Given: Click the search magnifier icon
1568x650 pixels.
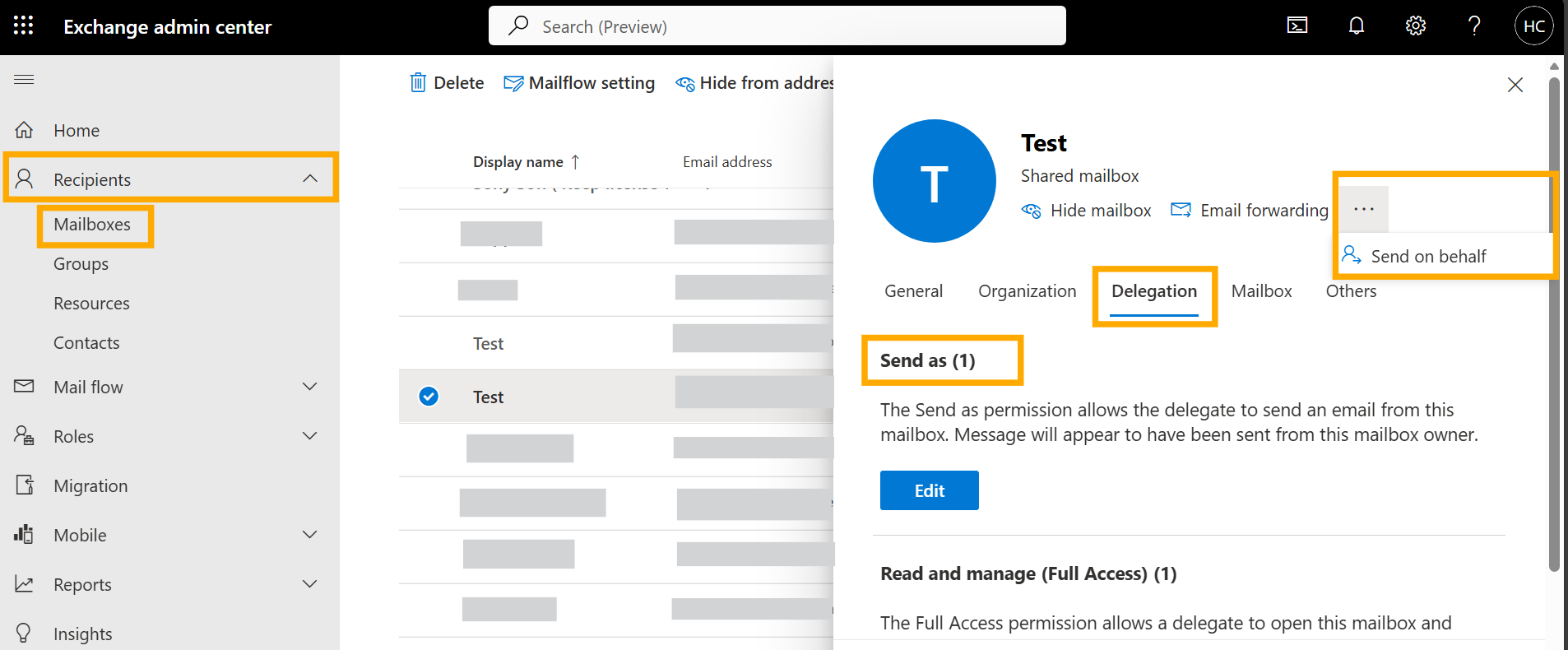Looking at the screenshot, I should pos(518,26).
